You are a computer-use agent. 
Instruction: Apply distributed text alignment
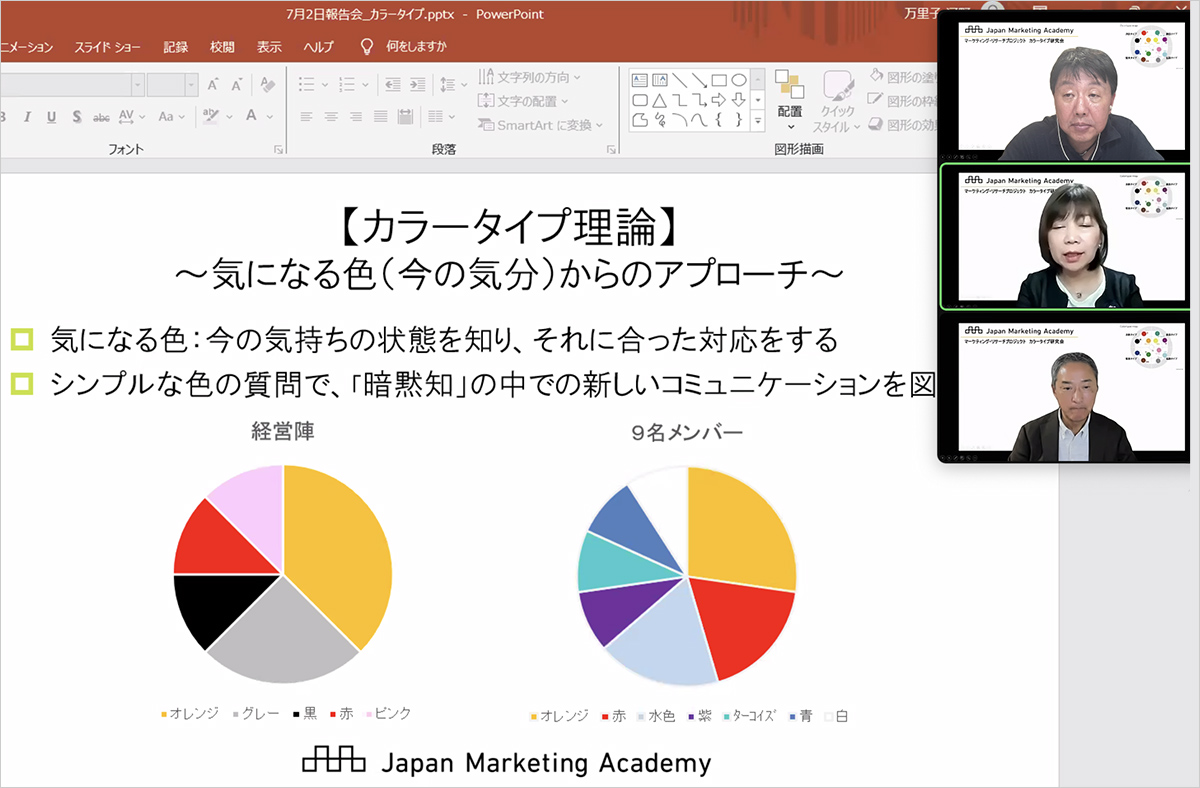coord(407,117)
